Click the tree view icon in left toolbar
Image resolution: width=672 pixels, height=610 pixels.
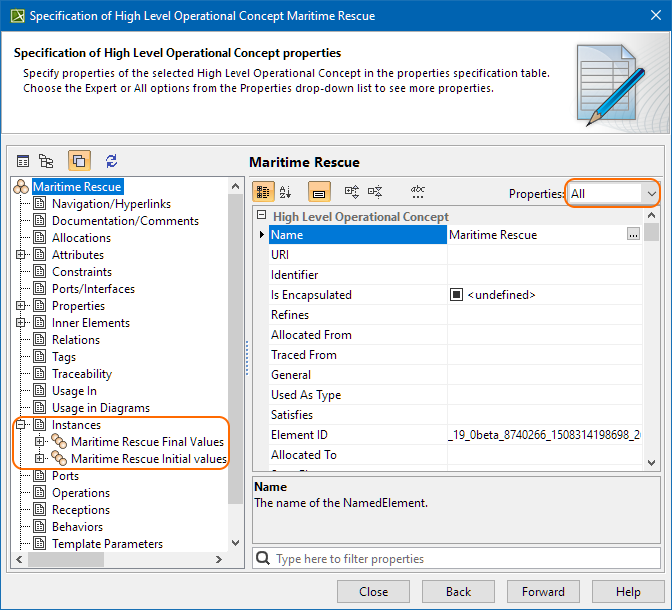pyautogui.click(x=46, y=161)
